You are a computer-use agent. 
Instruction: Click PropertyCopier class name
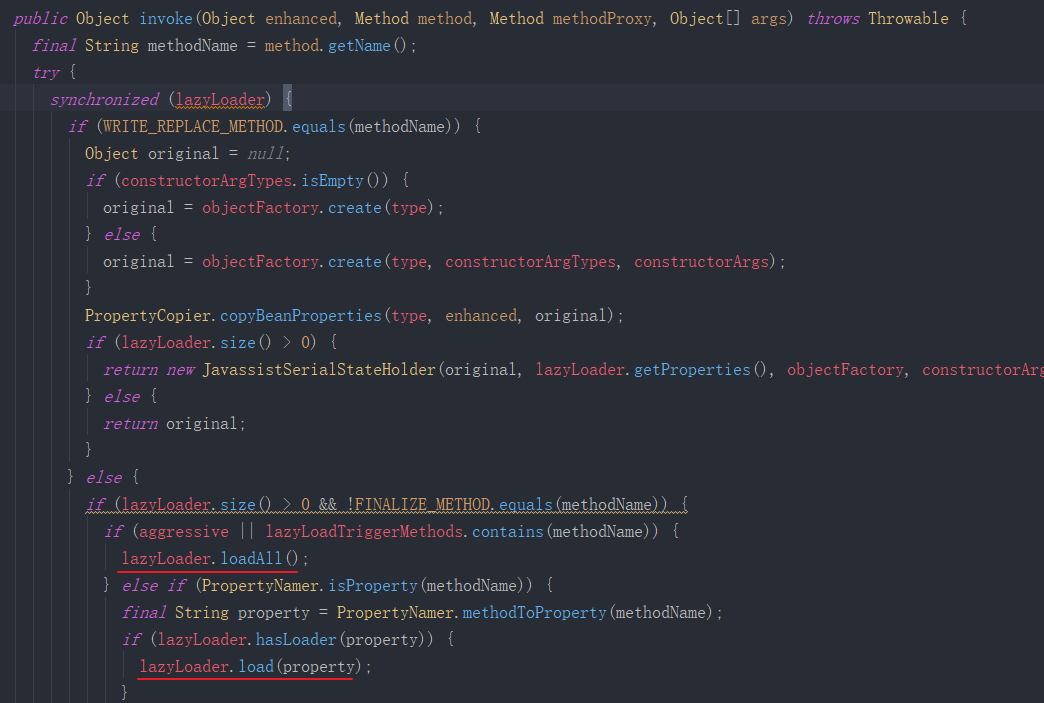click(148, 316)
